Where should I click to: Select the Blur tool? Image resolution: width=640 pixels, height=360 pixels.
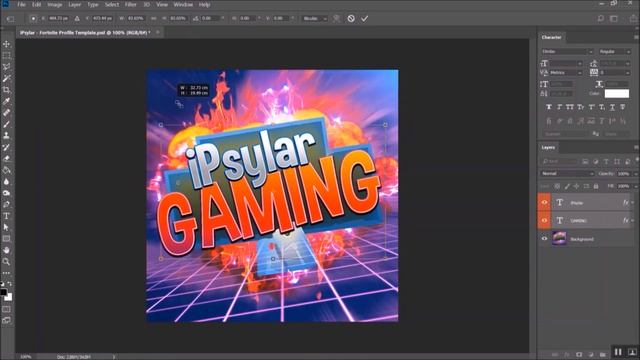(6, 181)
